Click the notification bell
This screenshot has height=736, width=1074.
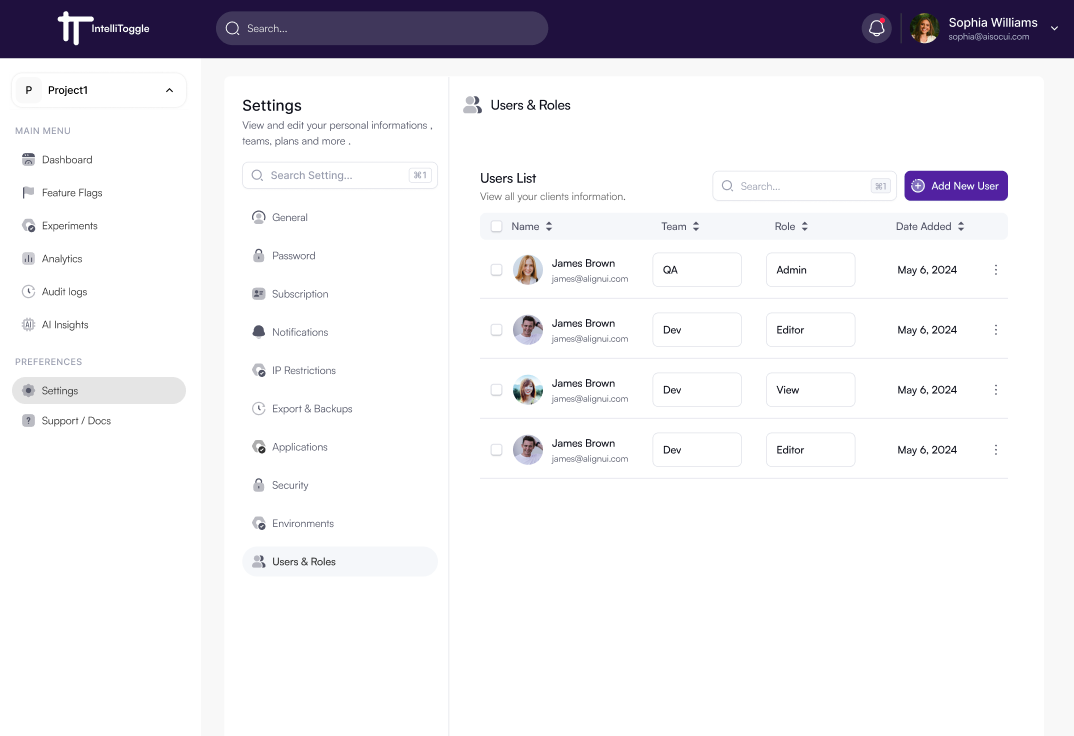coord(876,28)
